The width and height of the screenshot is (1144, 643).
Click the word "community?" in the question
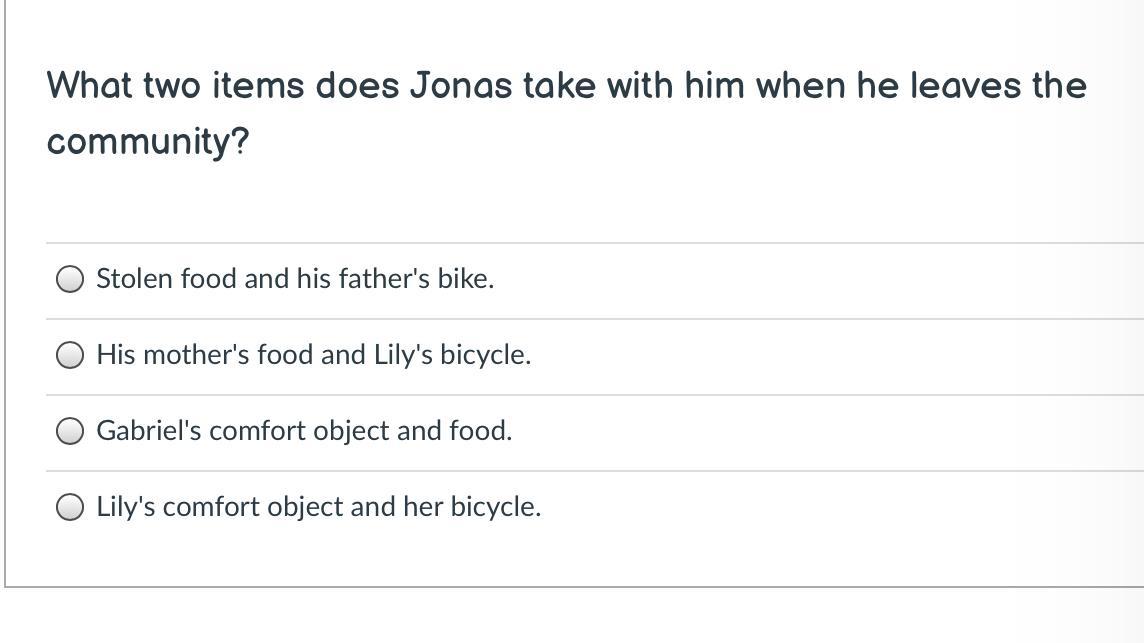pos(148,142)
